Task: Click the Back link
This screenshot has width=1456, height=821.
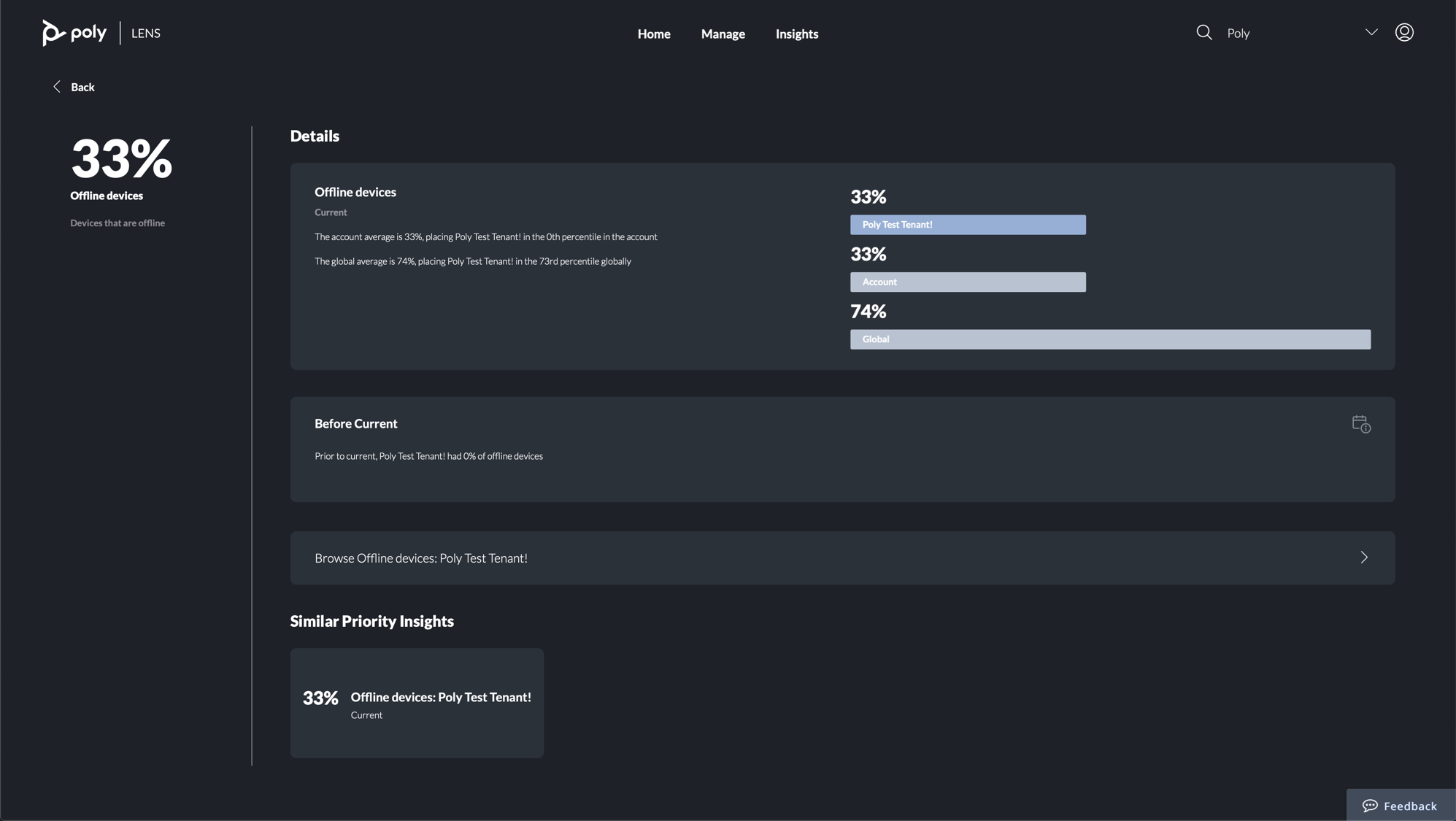Action: pyautogui.click(x=82, y=87)
